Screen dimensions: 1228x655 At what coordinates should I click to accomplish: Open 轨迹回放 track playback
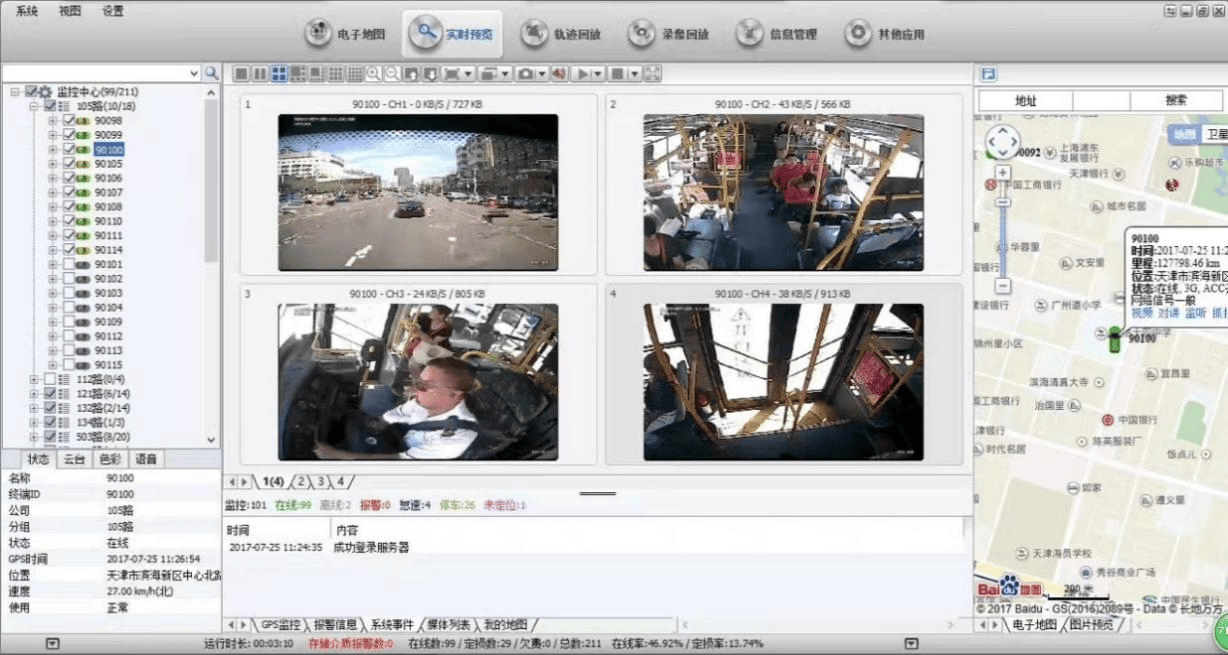tap(562, 34)
